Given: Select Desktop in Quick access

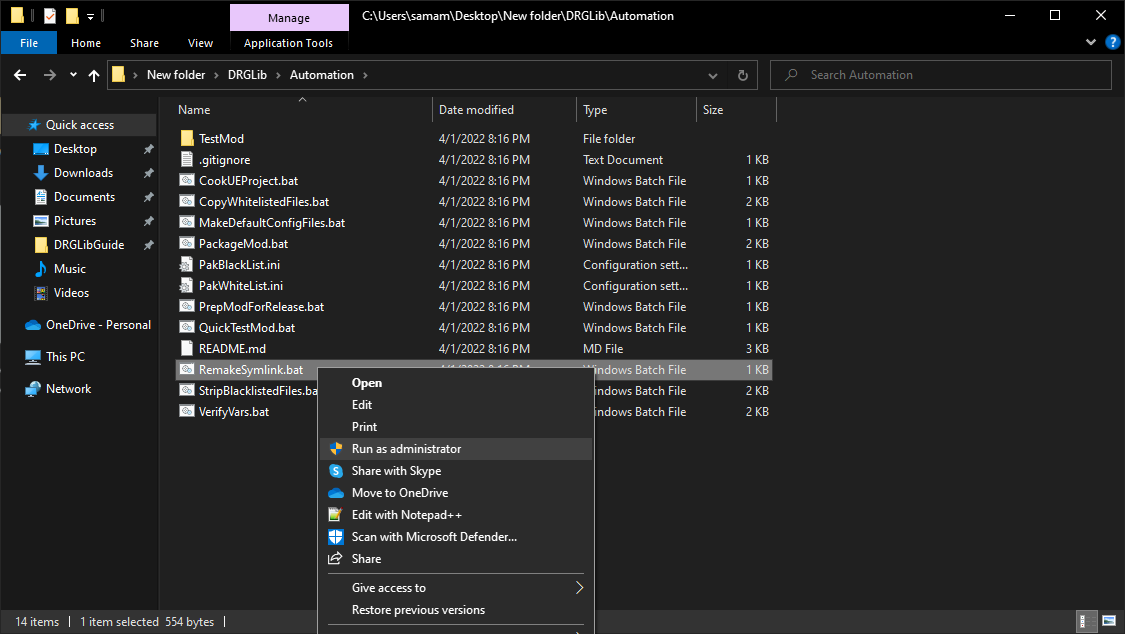Looking at the screenshot, I should (x=75, y=149).
